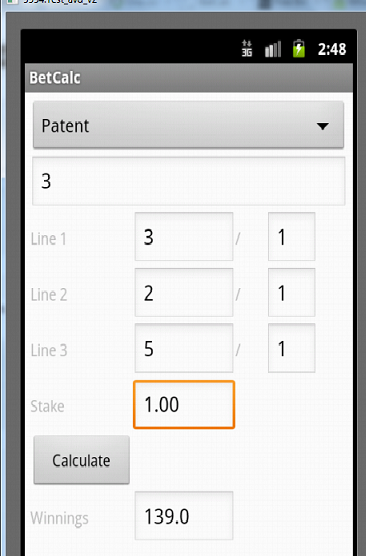Click the Line 3 denominator field
This screenshot has width=366, height=556.
tap(292, 348)
